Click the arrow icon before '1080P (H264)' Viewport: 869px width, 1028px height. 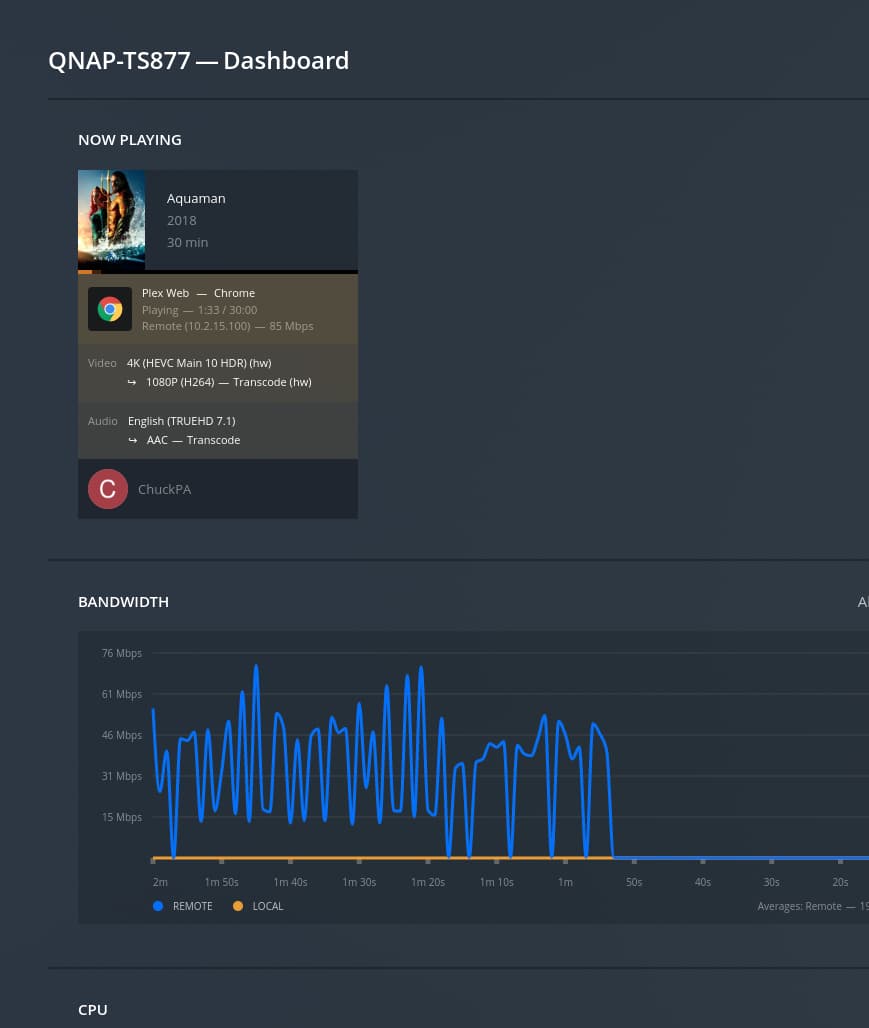pyautogui.click(x=132, y=382)
